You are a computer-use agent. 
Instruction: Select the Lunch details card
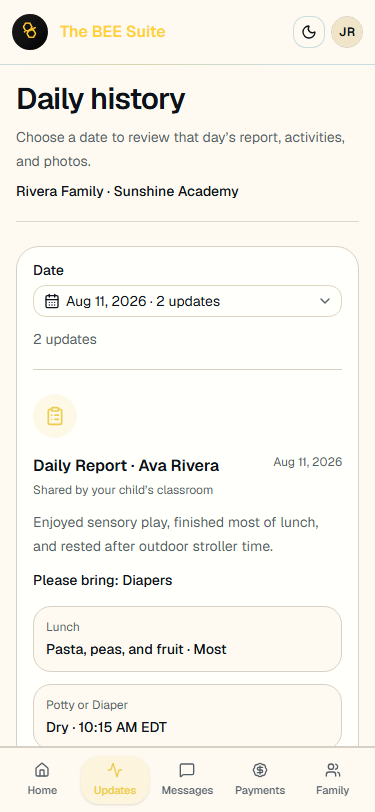pos(188,639)
